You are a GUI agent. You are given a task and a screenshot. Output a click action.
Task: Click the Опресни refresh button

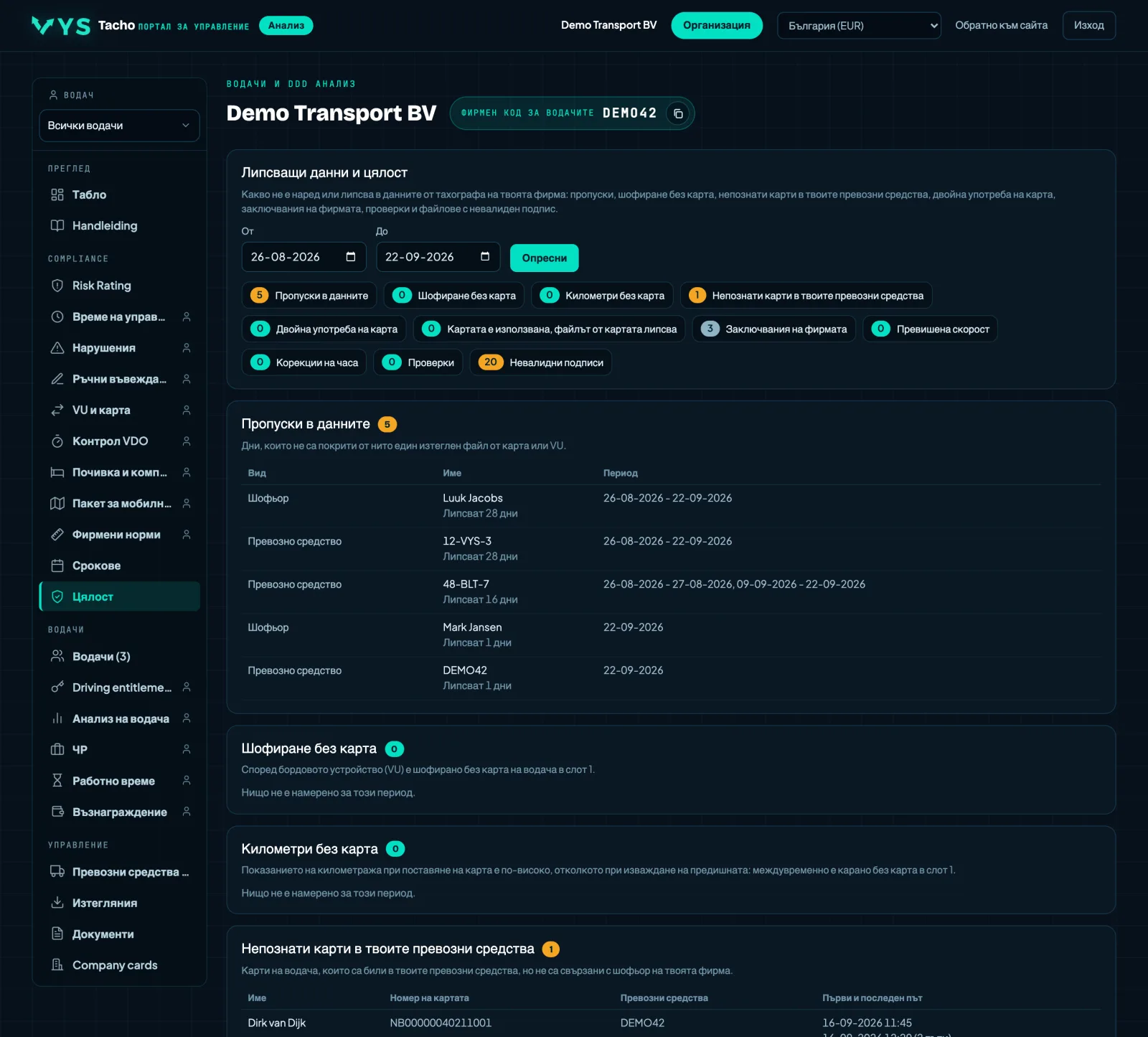(544, 258)
